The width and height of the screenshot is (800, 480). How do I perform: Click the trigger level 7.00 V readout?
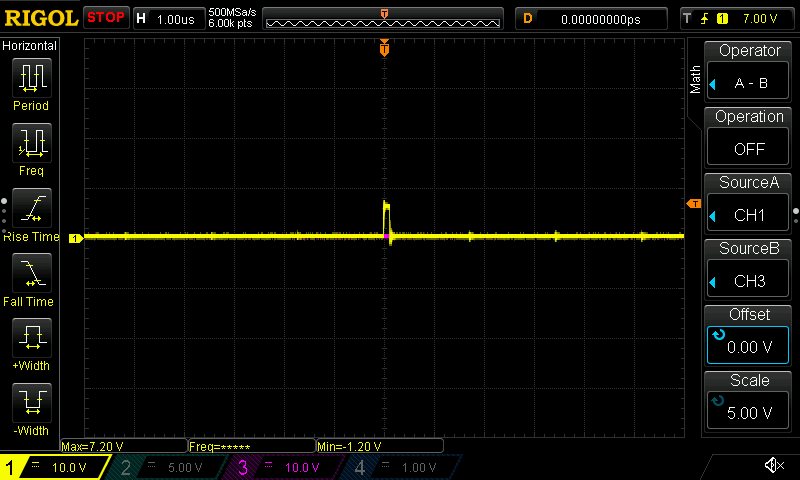tap(760, 19)
